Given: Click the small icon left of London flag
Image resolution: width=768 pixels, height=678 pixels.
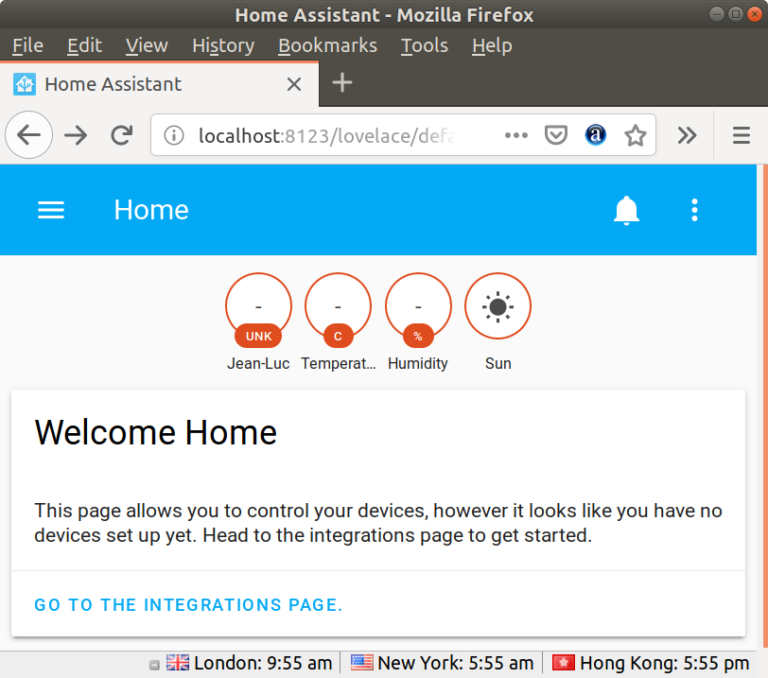Looking at the screenshot, I should click(154, 665).
